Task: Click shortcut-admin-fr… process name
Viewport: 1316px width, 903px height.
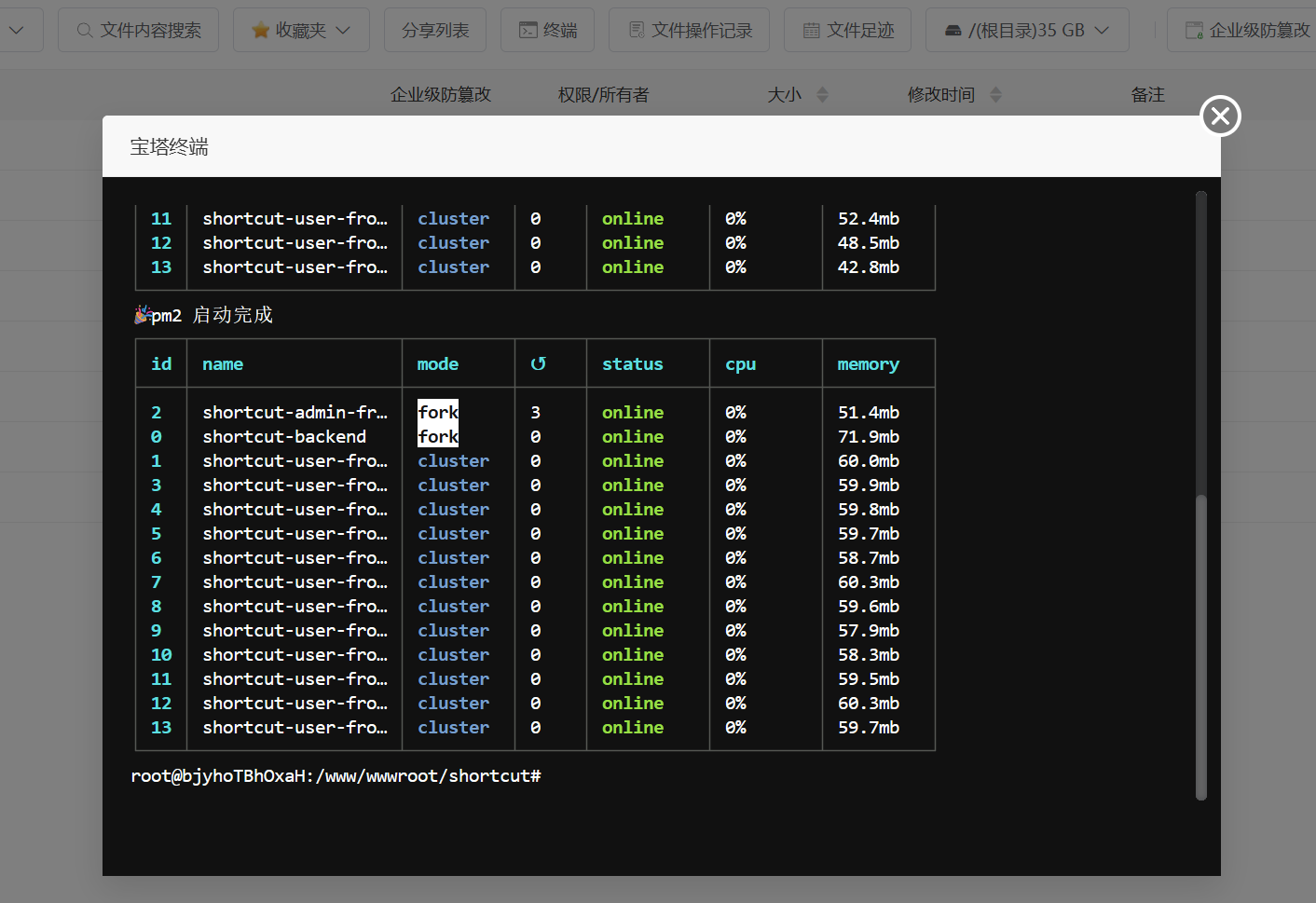Action: coord(295,412)
